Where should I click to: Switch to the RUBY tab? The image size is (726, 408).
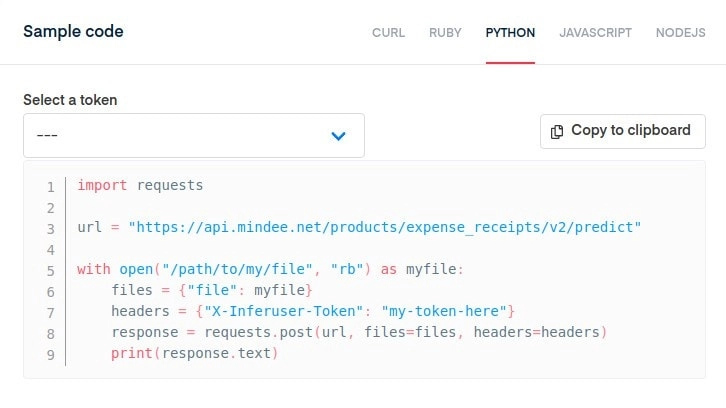[445, 33]
